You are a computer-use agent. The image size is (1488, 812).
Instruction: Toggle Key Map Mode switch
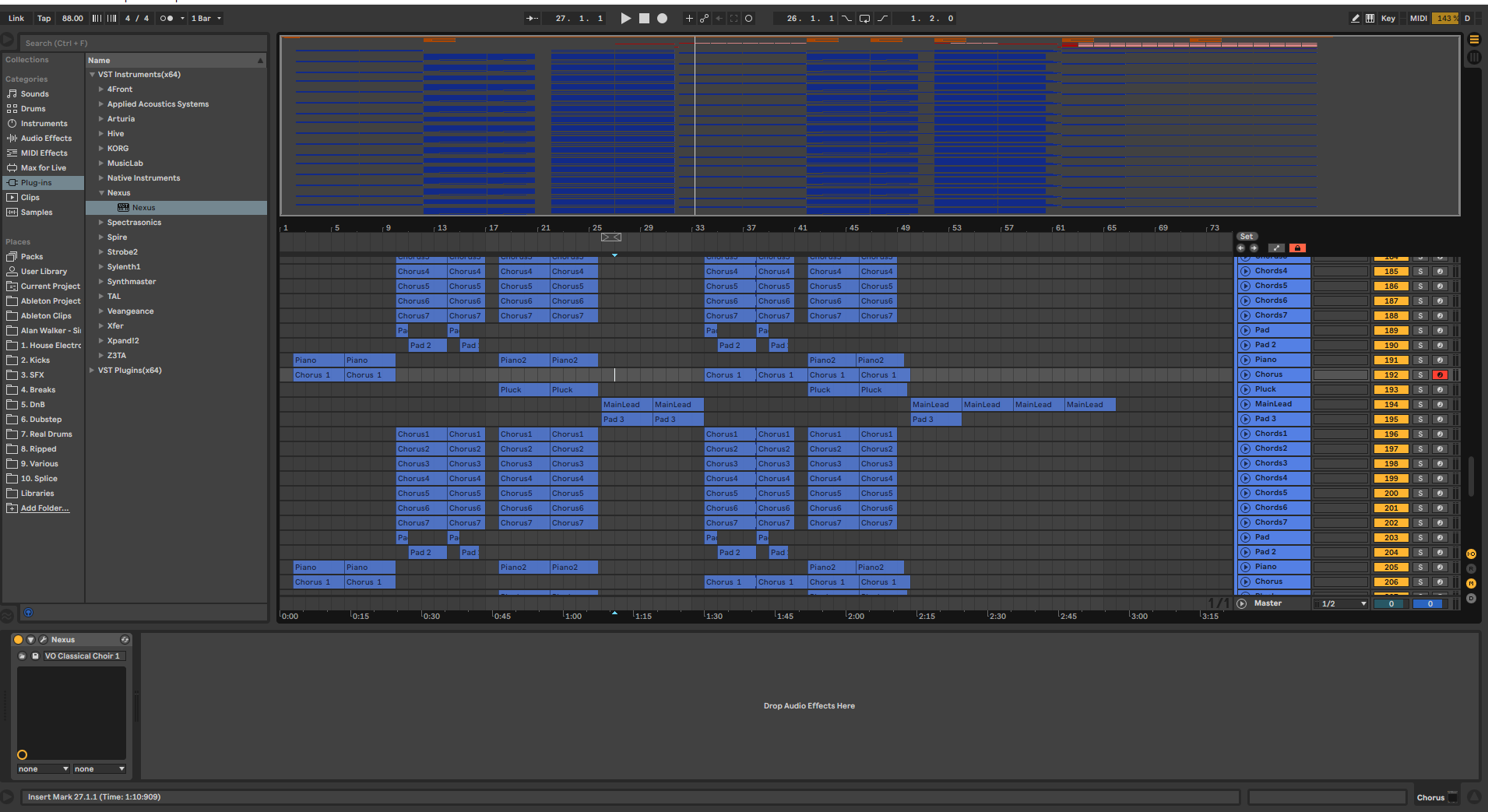(x=1388, y=18)
